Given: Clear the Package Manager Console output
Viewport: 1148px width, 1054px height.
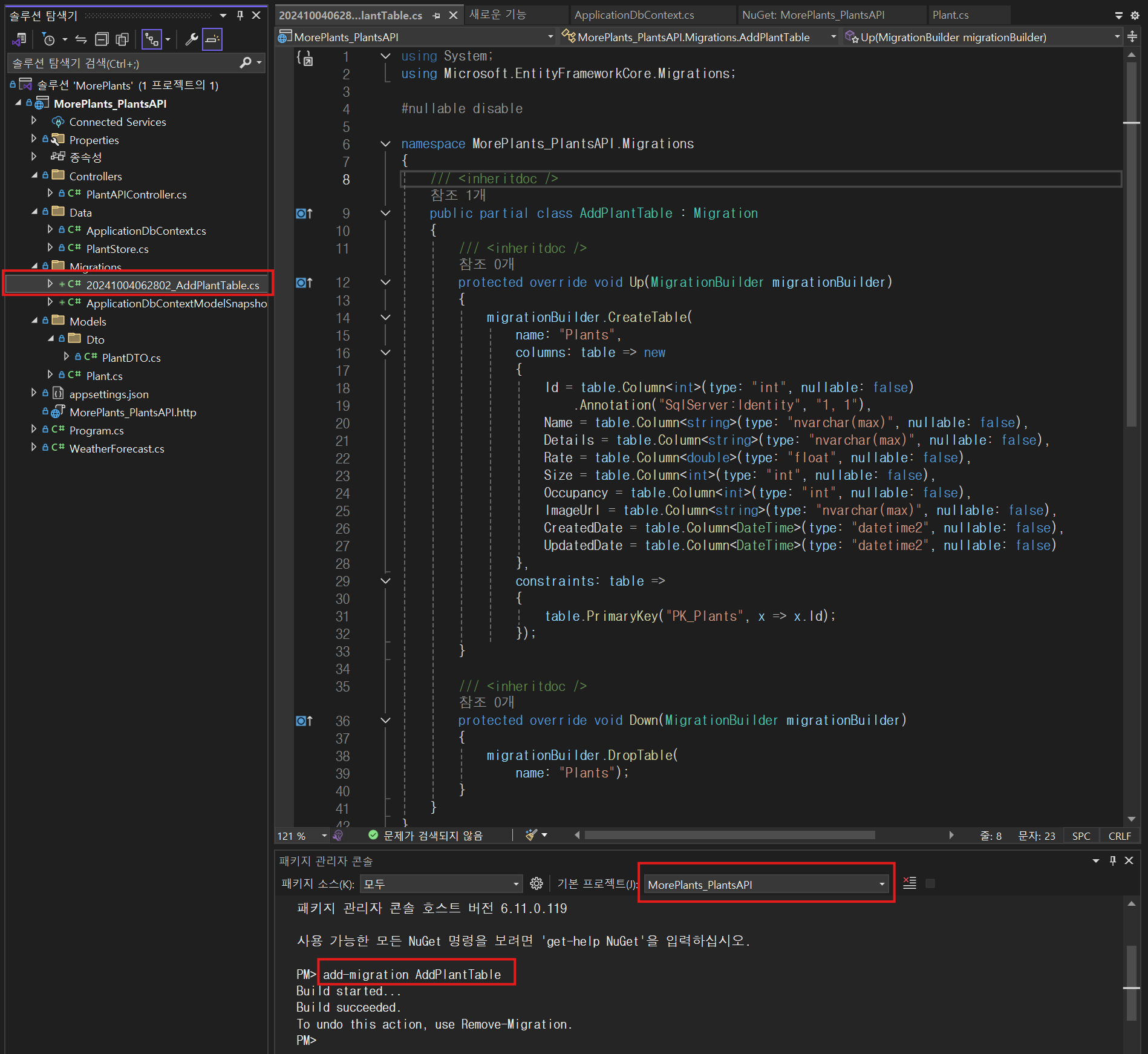Looking at the screenshot, I should [910, 883].
